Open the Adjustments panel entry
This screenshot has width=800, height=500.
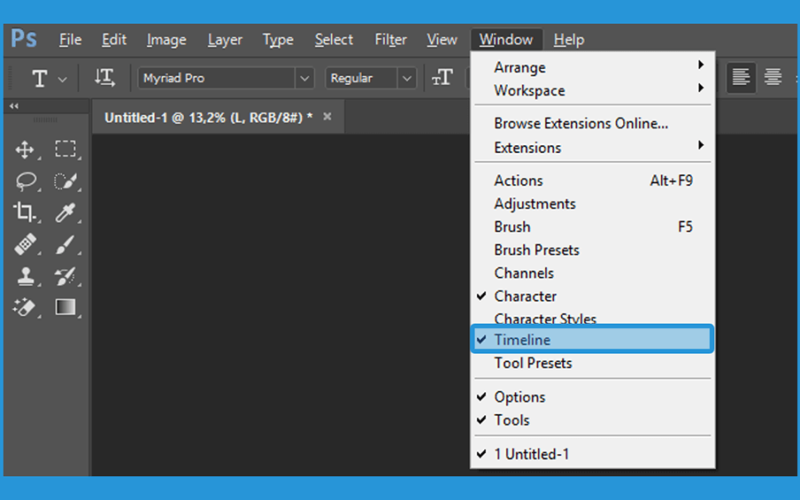tap(592, 204)
